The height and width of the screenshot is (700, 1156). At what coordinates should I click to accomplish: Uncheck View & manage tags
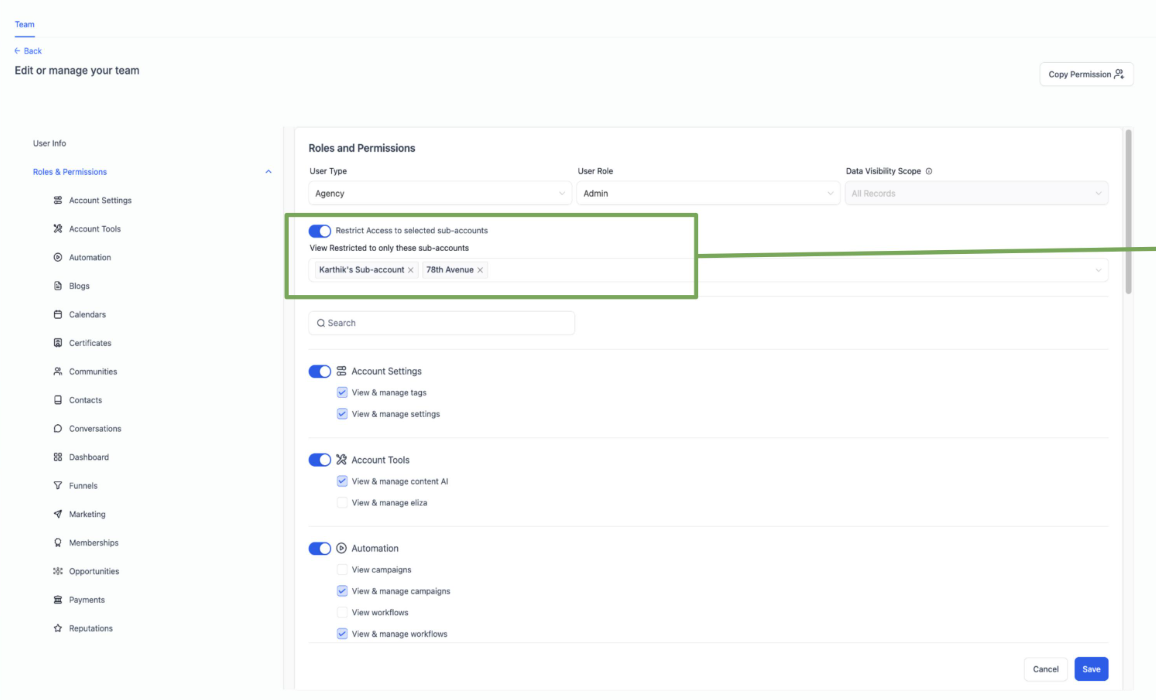tap(342, 392)
